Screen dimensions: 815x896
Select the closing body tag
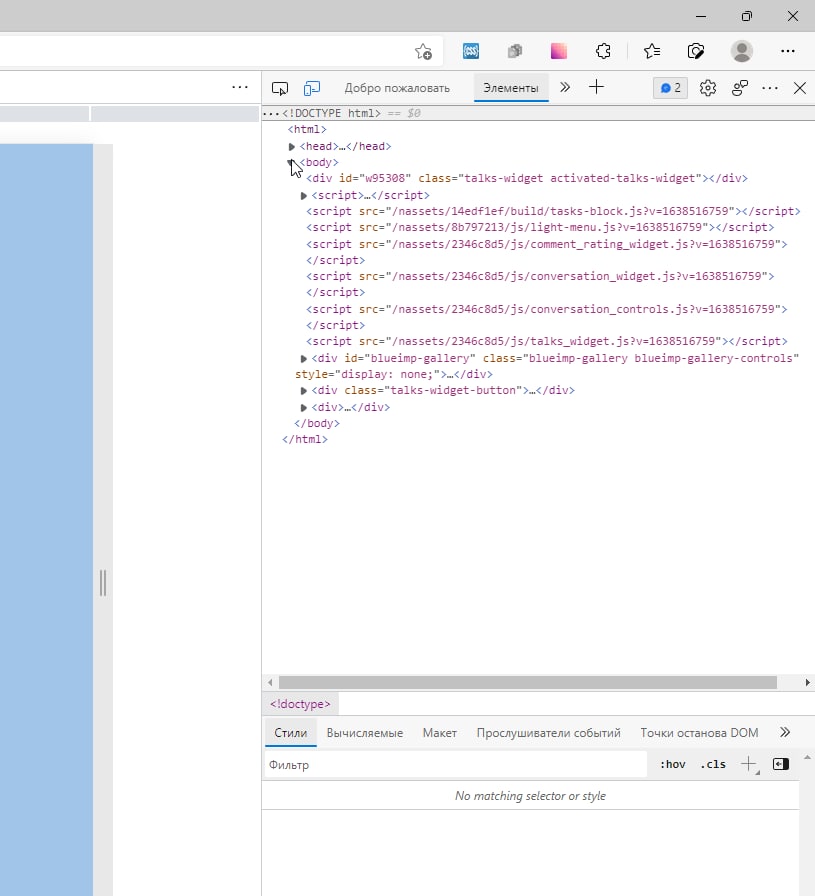click(x=317, y=423)
